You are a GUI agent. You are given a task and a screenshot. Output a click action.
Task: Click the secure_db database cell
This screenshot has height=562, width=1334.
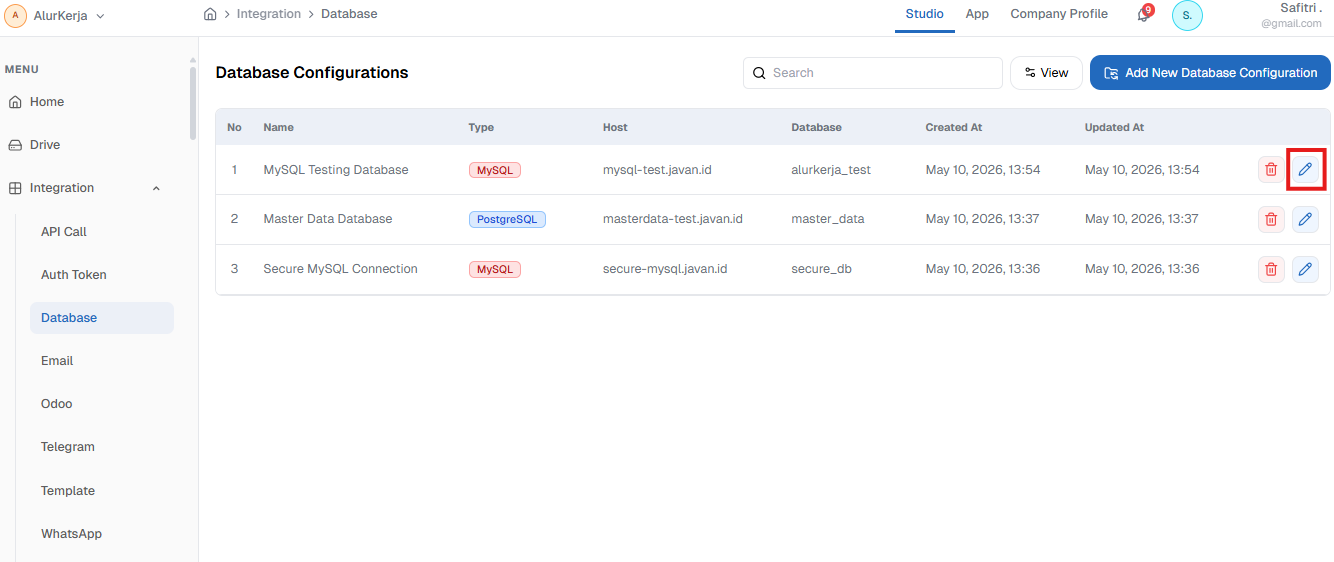[821, 269]
